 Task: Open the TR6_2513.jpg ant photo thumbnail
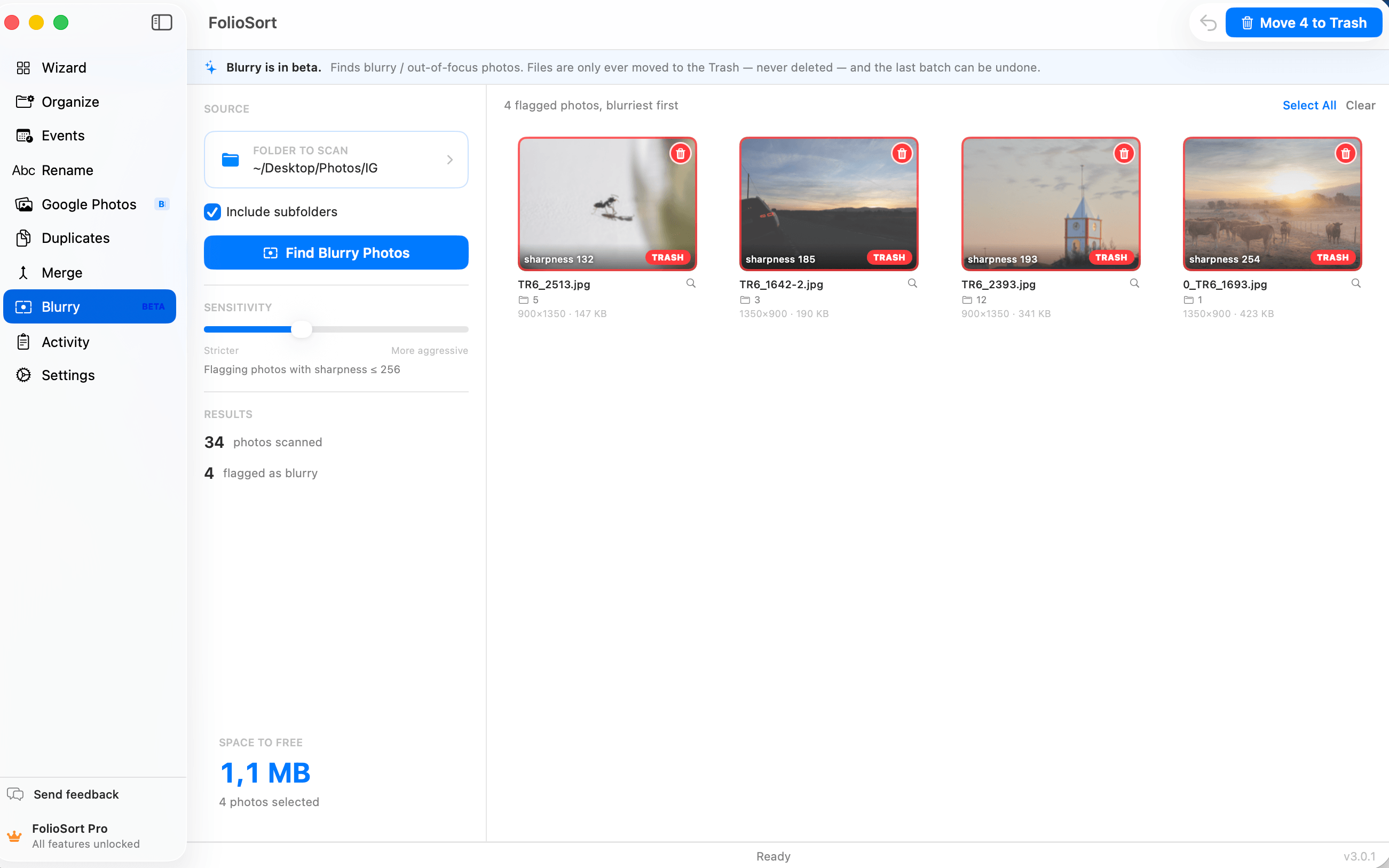tap(607, 204)
